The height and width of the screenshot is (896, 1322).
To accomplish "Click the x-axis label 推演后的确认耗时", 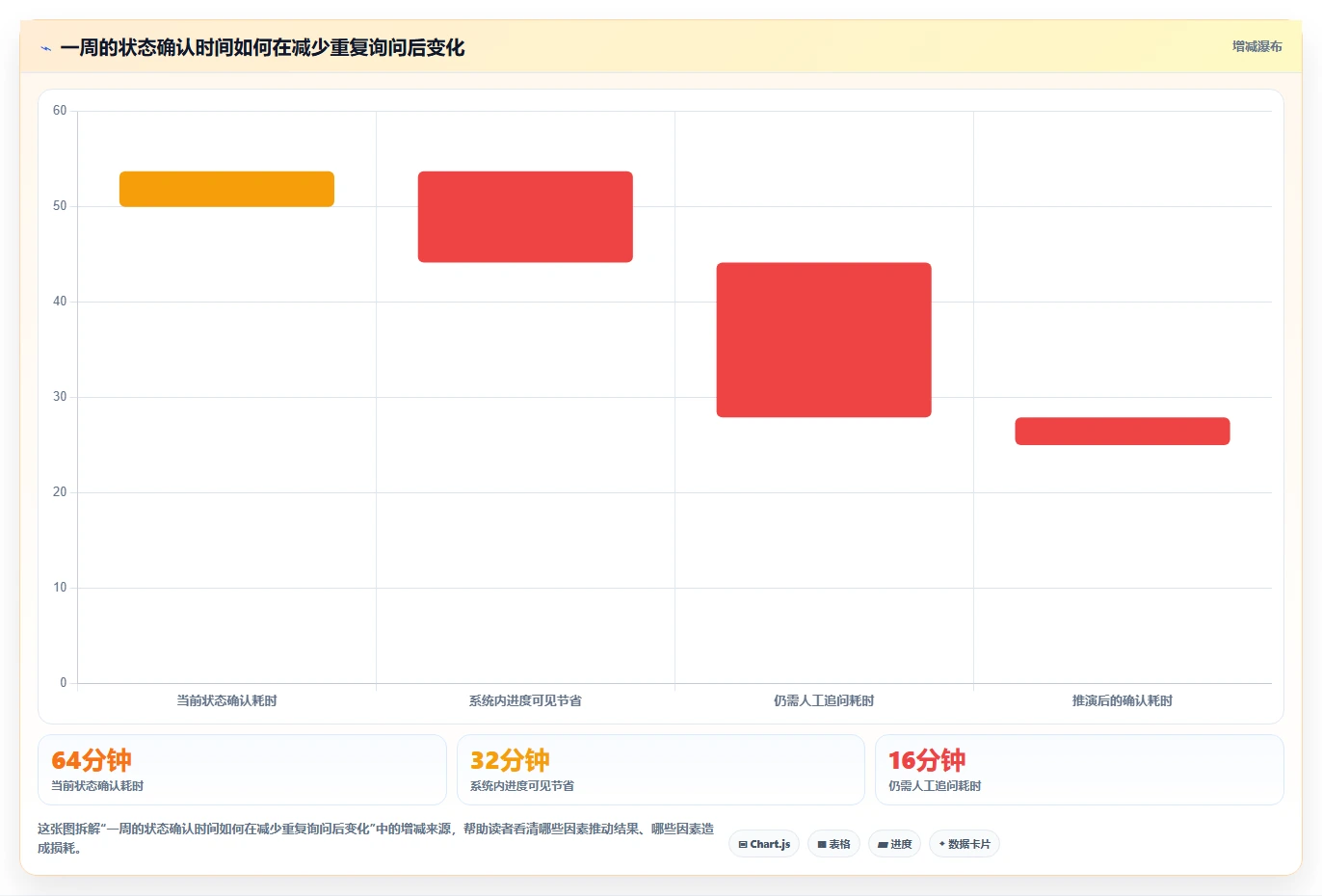I will [1123, 700].
